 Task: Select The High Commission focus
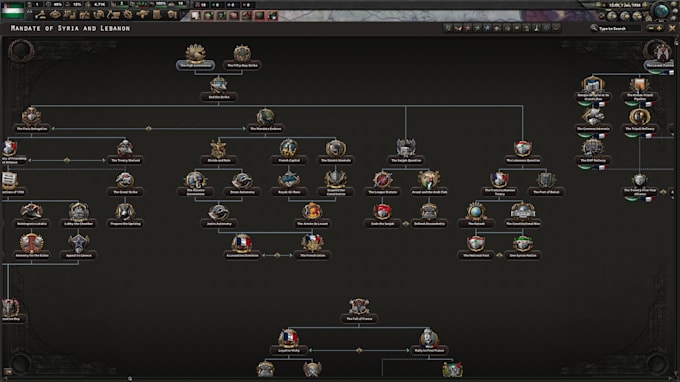click(x=195, y=57)
